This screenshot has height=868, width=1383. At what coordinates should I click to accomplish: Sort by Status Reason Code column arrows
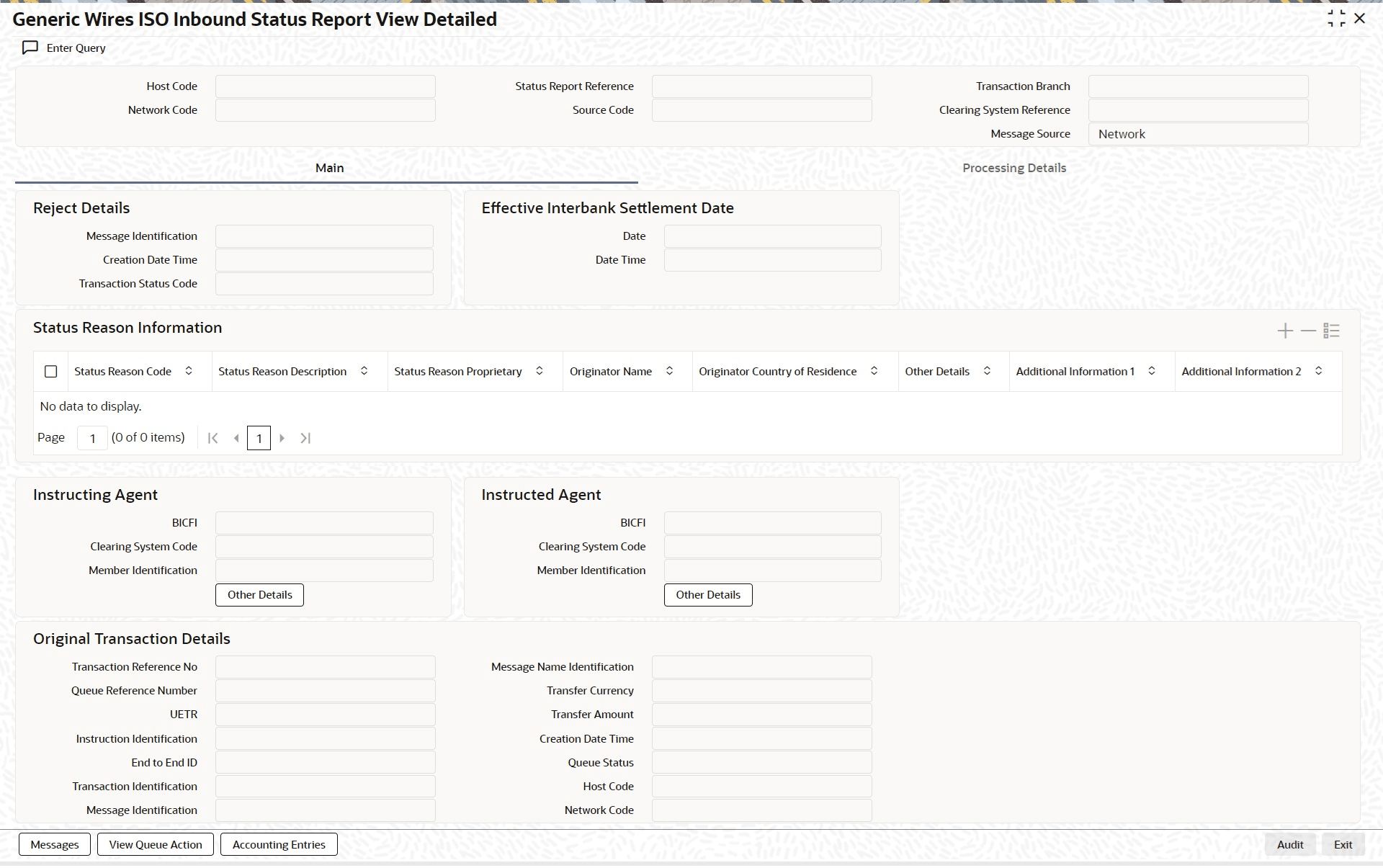click(189, 371)
